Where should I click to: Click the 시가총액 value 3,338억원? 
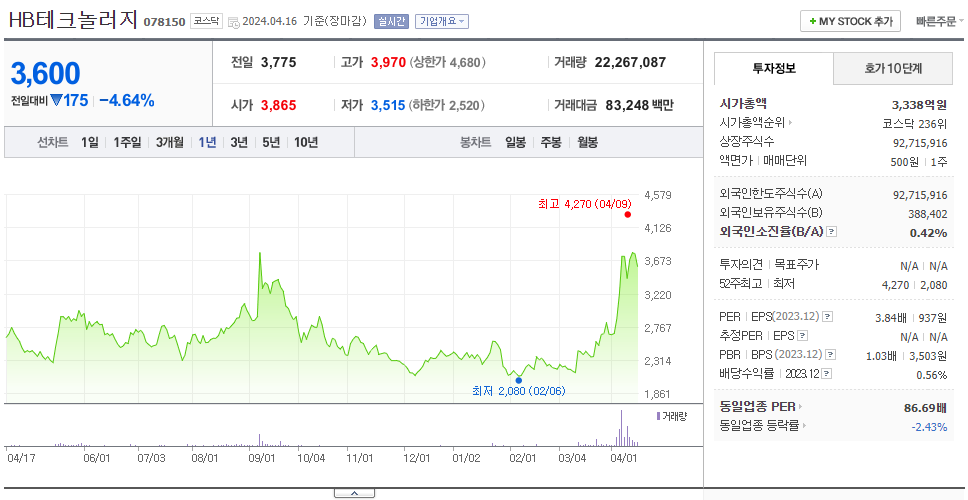pyautogui.click(x=919, y=105)
